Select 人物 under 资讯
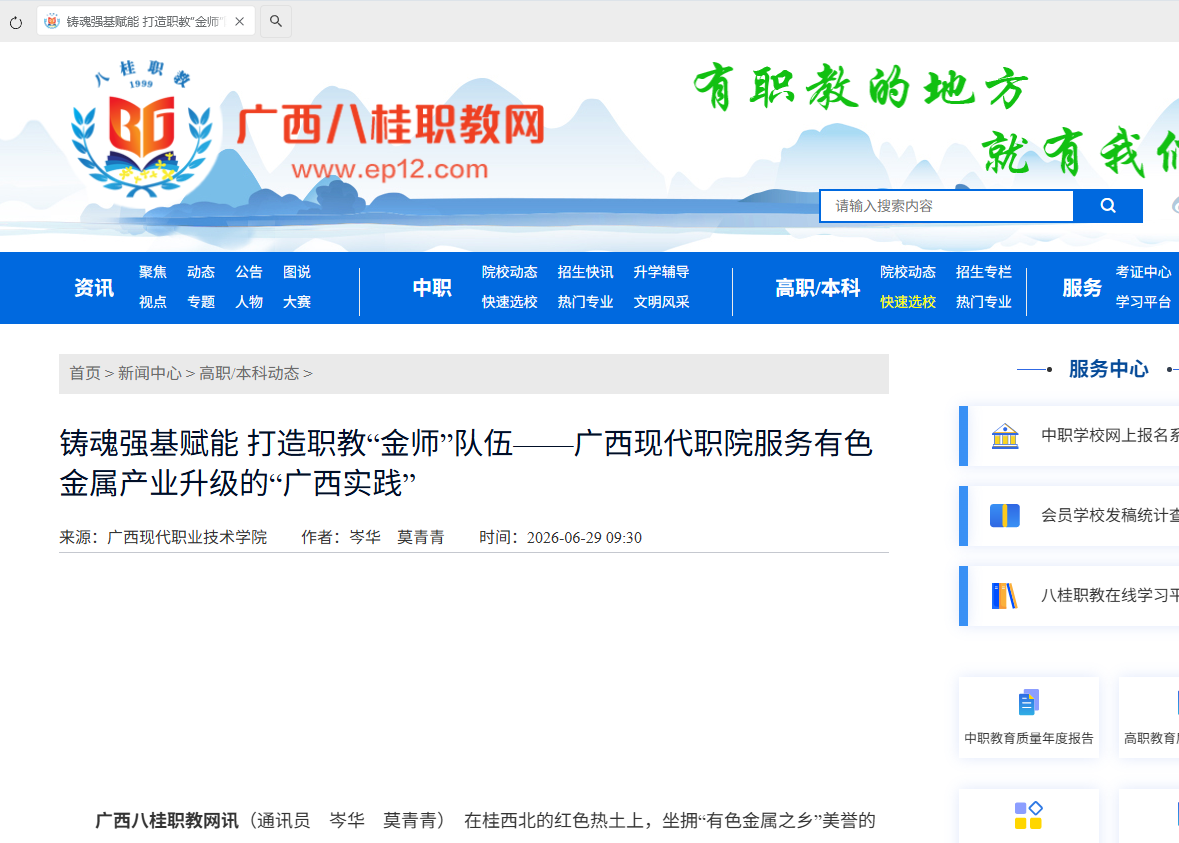The image size is (1179, 843). point(249,302)
